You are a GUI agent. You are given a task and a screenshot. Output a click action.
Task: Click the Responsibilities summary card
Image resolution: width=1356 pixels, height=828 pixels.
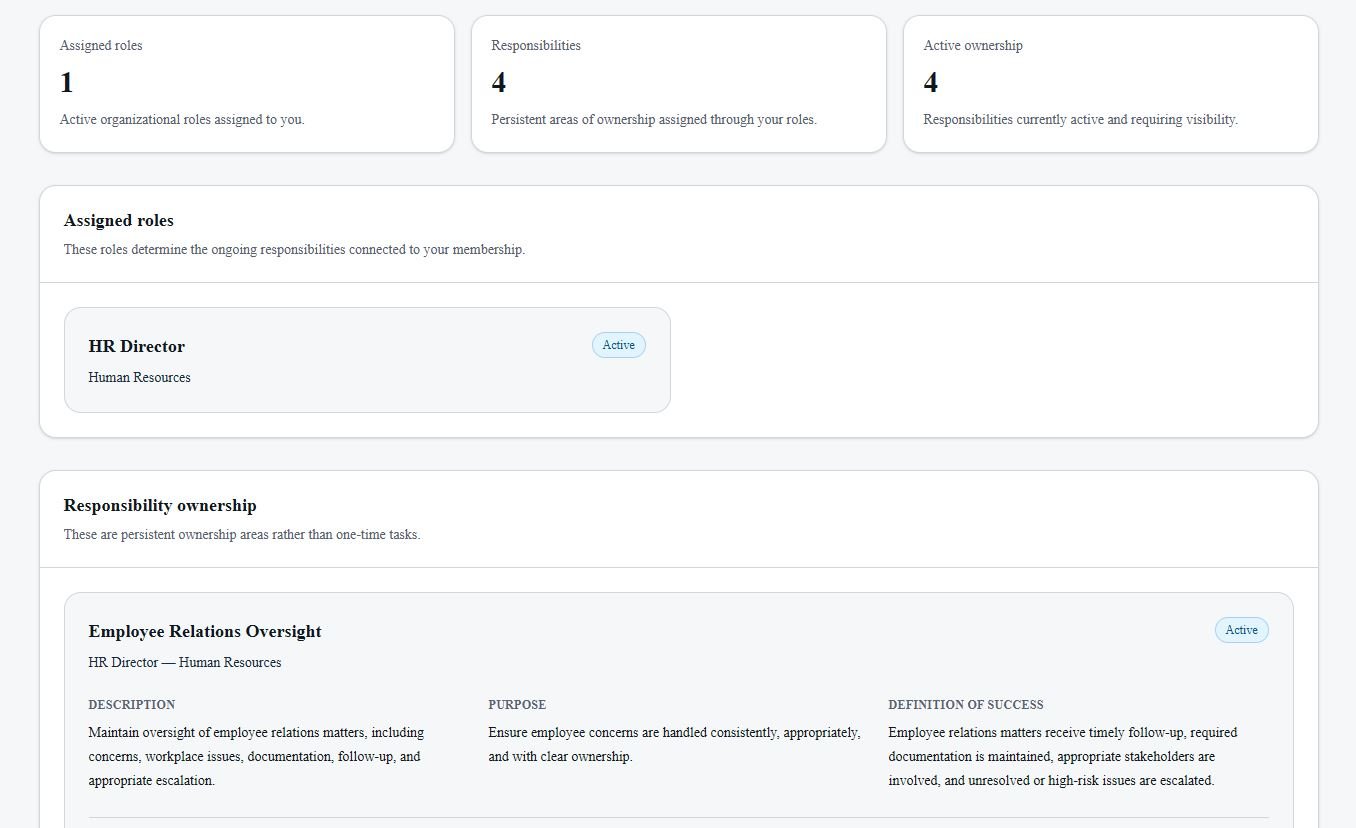pos(679,84)
